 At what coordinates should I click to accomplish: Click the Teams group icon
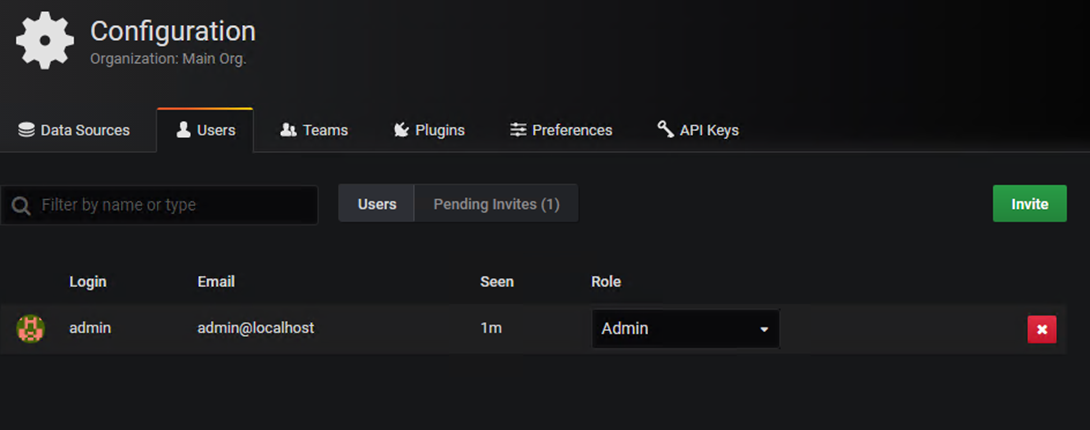pyautogui.click(x=288, y=130)
